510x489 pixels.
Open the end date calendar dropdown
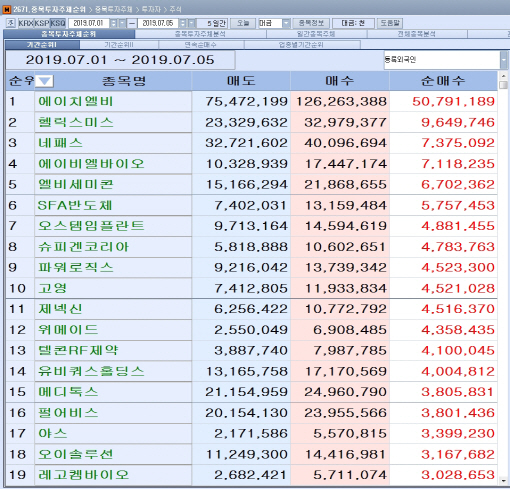[x=191, y=23]
